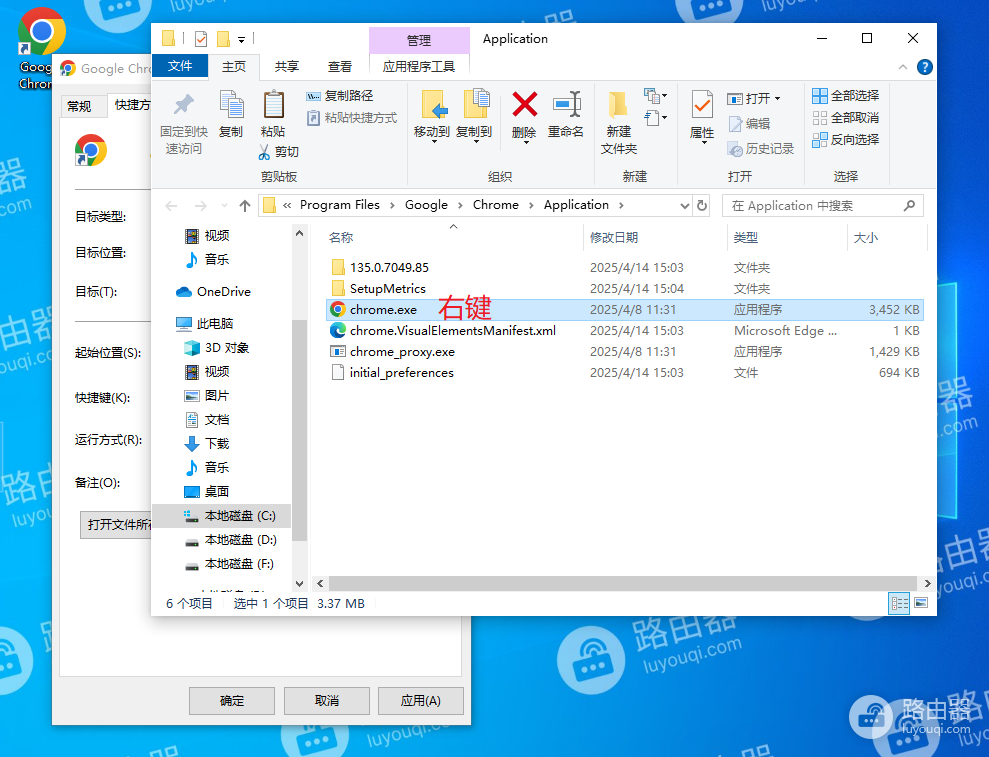989x757 pixels.
Task: Open the Application Tools tab
Action: point(419,66)
